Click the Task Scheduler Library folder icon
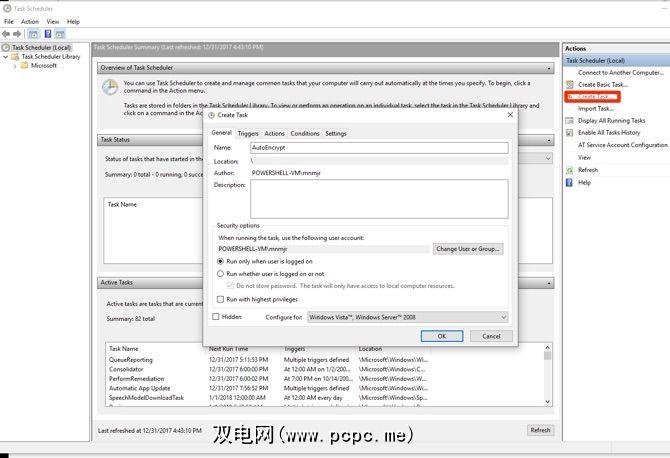The height and width of the screenshot is (458, 670). click(15, 56)
